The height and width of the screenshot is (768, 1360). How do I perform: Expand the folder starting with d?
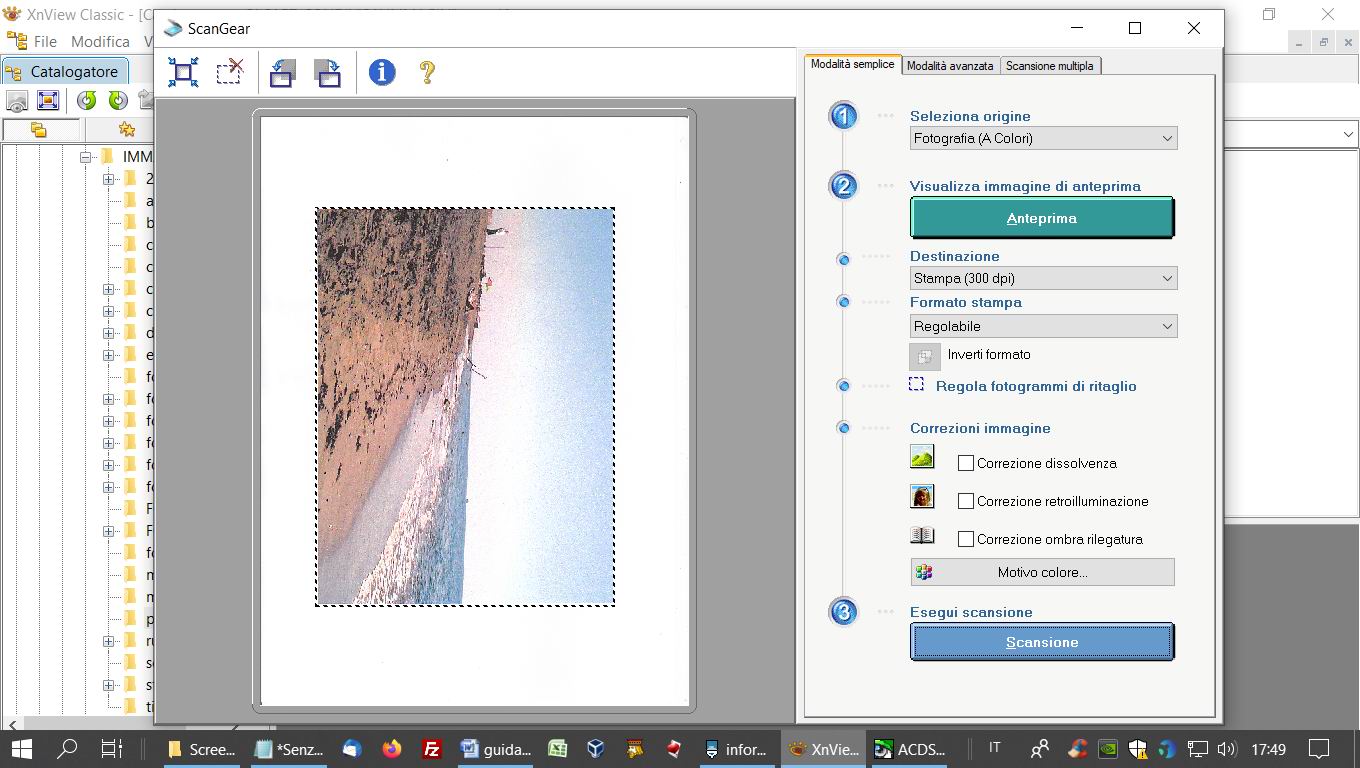109,333
